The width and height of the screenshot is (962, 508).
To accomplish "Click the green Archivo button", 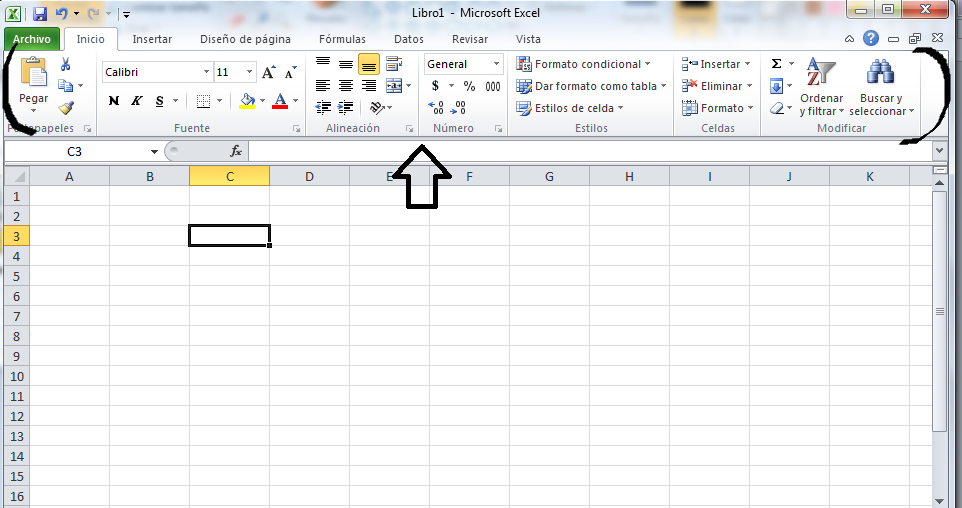I will [32, 39].
